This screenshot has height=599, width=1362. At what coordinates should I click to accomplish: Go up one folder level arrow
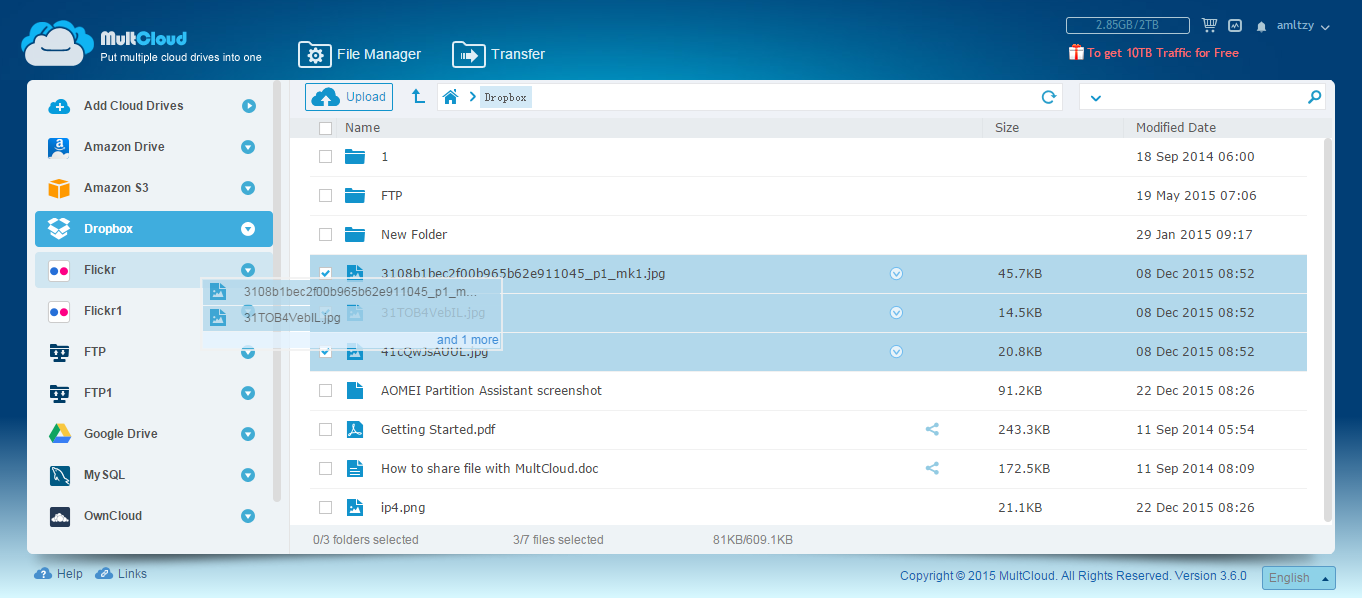pos(418,97)
